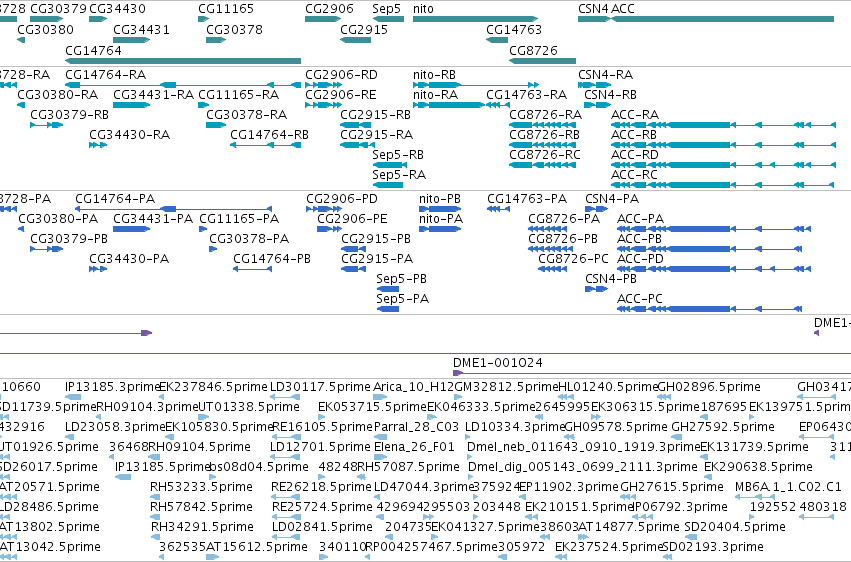Click the 'CG14764' gene label

[93, 50]
